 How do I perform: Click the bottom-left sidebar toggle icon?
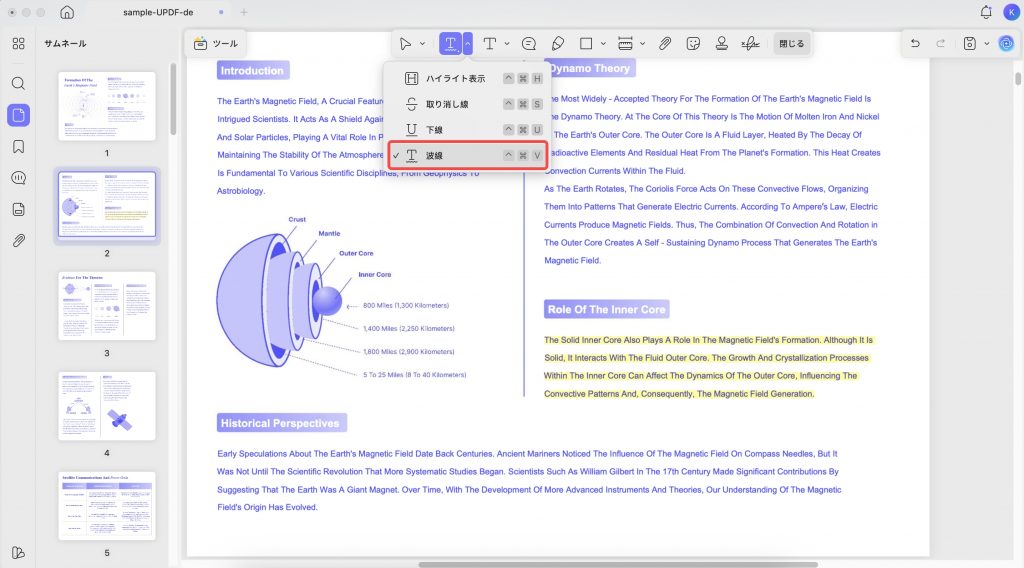coord(18,552)
